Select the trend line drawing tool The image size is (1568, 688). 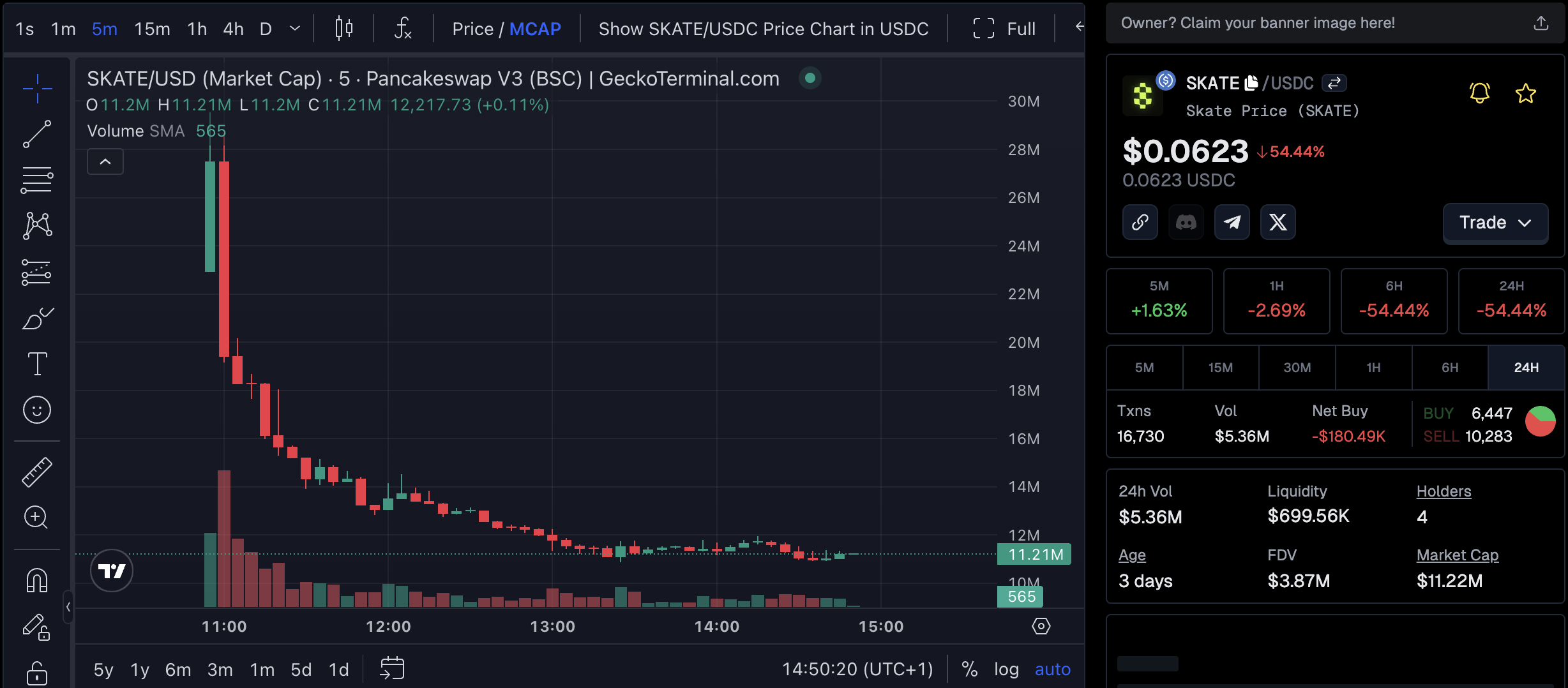pos(37,134)
